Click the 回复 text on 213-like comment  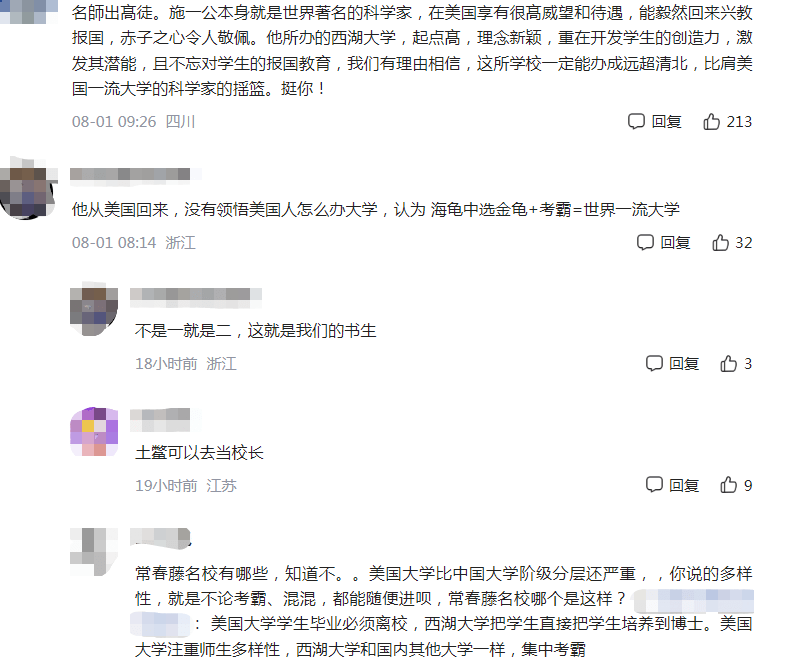(x=667, y=122)
